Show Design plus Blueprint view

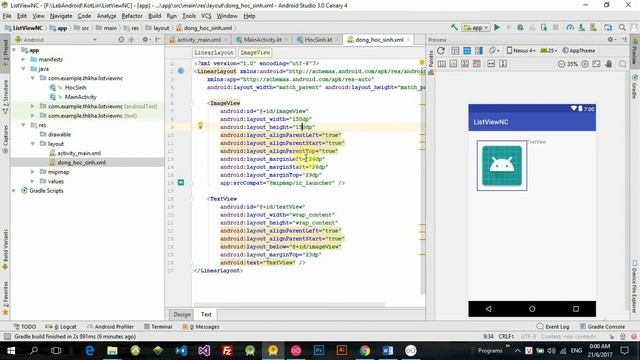pyautogui.click(x=479, y=51)
